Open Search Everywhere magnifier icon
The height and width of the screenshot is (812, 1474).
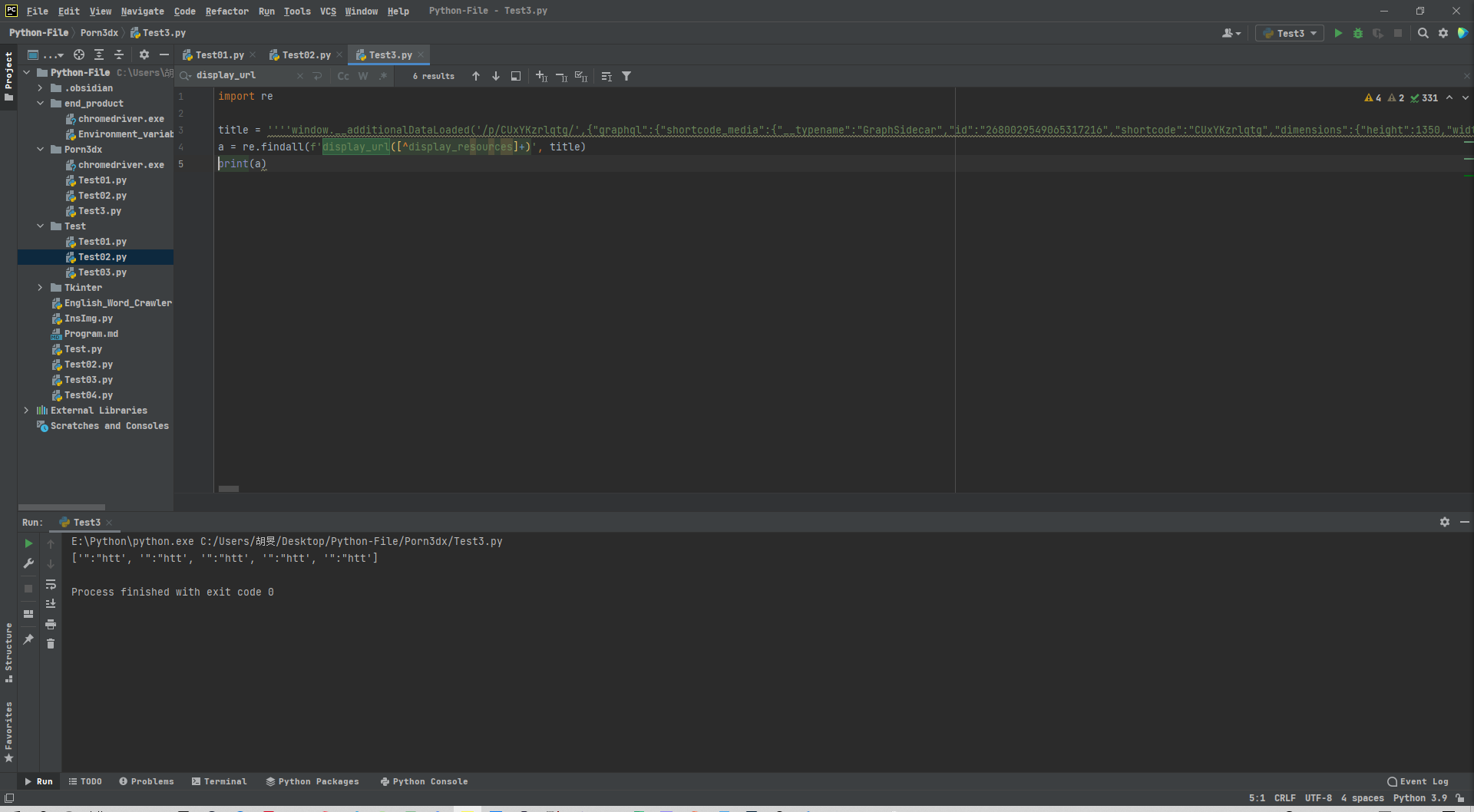(x=1423, y=33)
